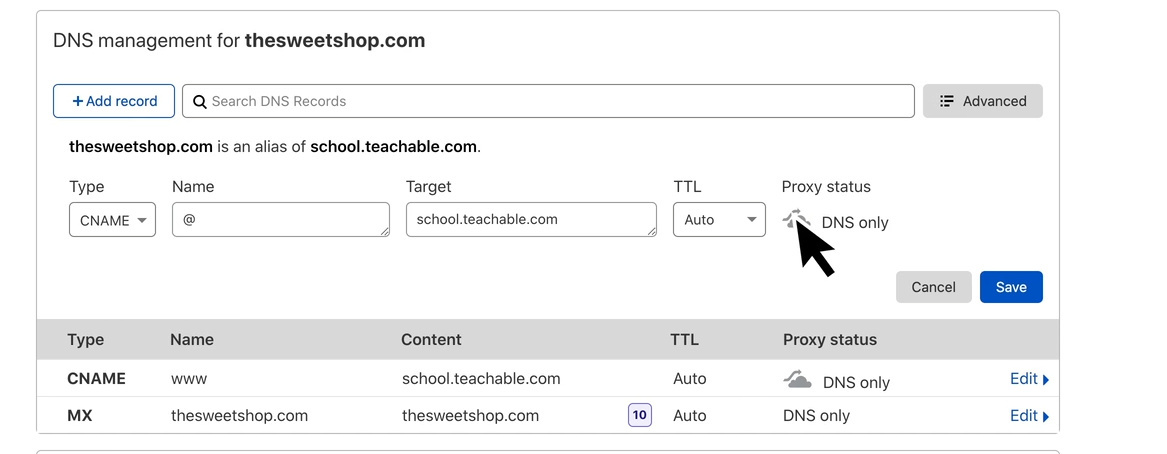The width and height of the screenshot is (1167, 454).
Task: Click the magnifier icon in the search bar
Action: [199, 101]
